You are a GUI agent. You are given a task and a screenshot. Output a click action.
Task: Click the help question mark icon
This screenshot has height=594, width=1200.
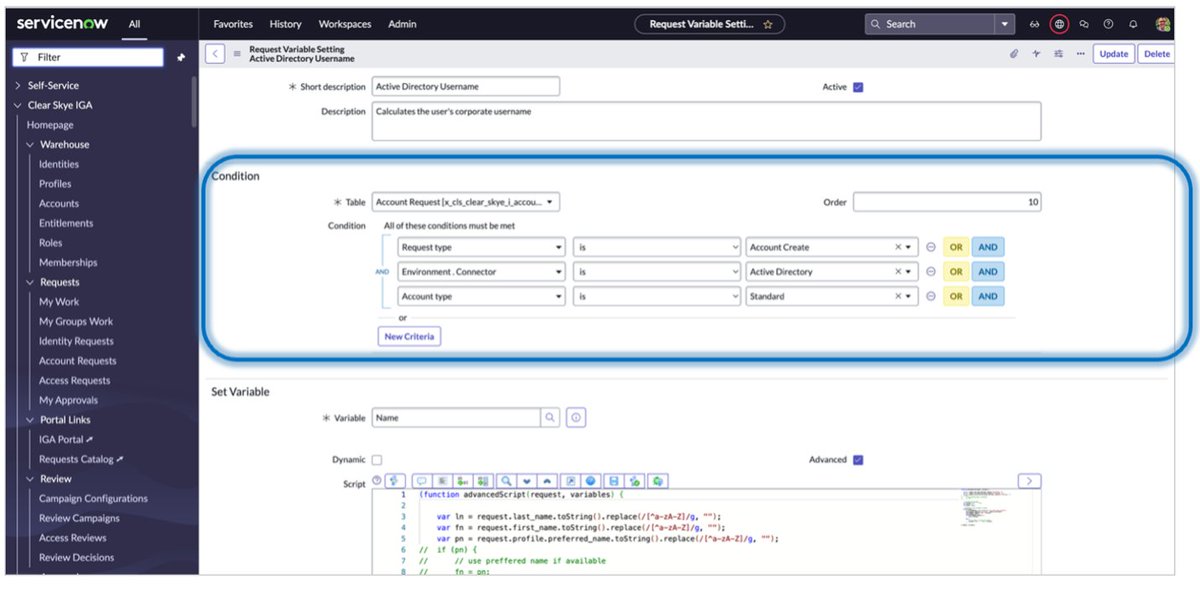coord(1107,23)
